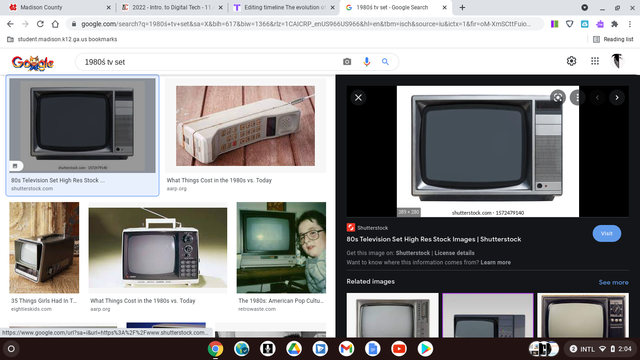Search inside image with Lens icon
This screenshot has width=640, height=360.
coord(558,98)
